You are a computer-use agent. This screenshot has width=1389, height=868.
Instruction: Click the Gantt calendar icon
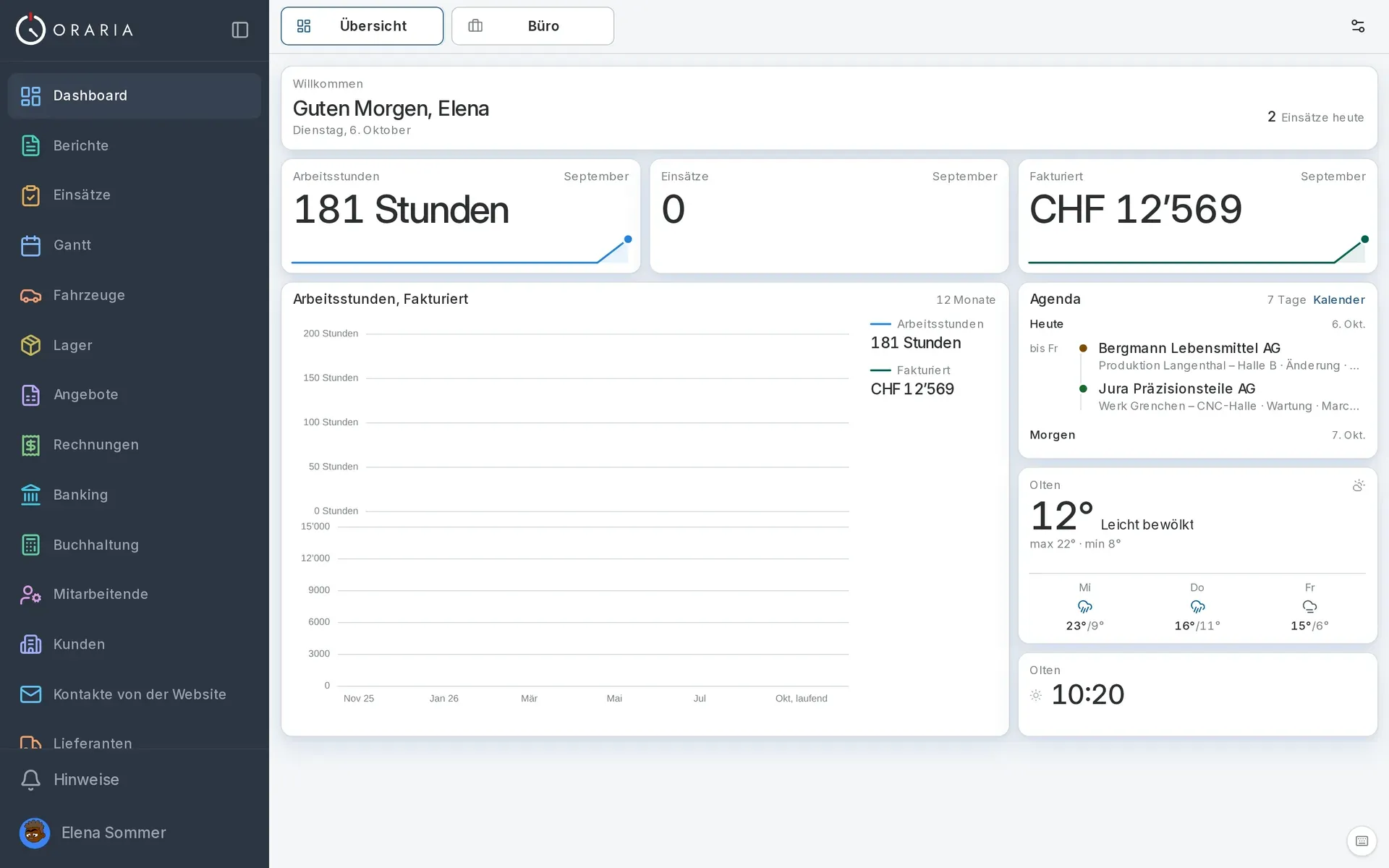point(30,245)
